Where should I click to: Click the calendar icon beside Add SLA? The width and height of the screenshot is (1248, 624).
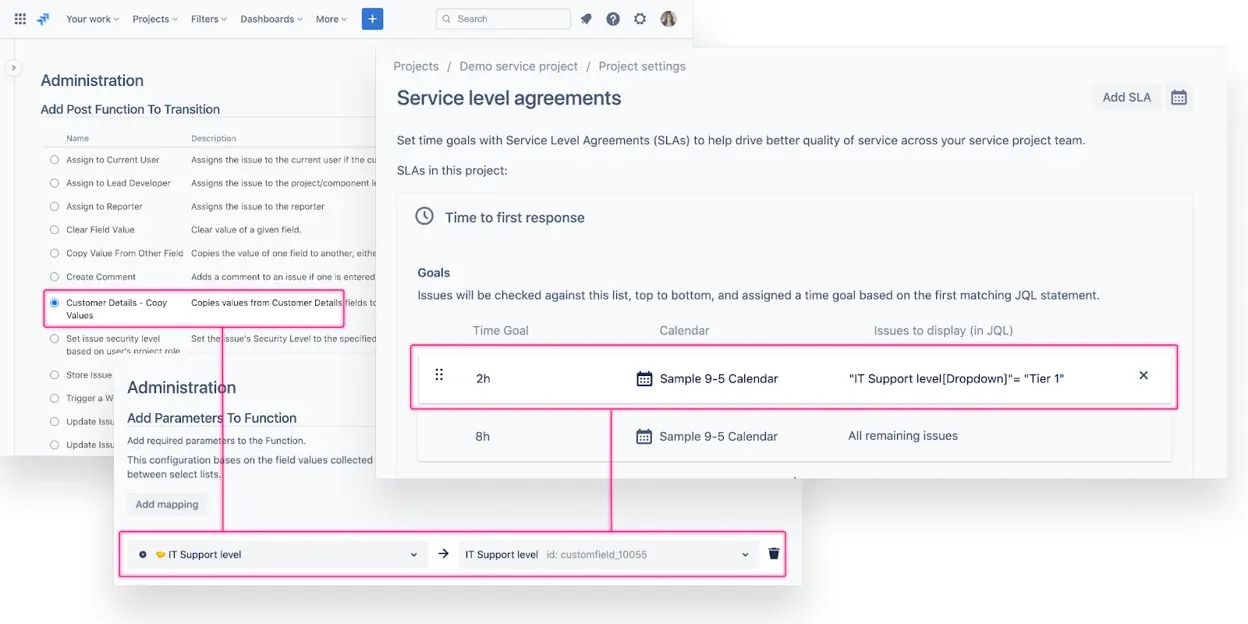point(1178,97)
